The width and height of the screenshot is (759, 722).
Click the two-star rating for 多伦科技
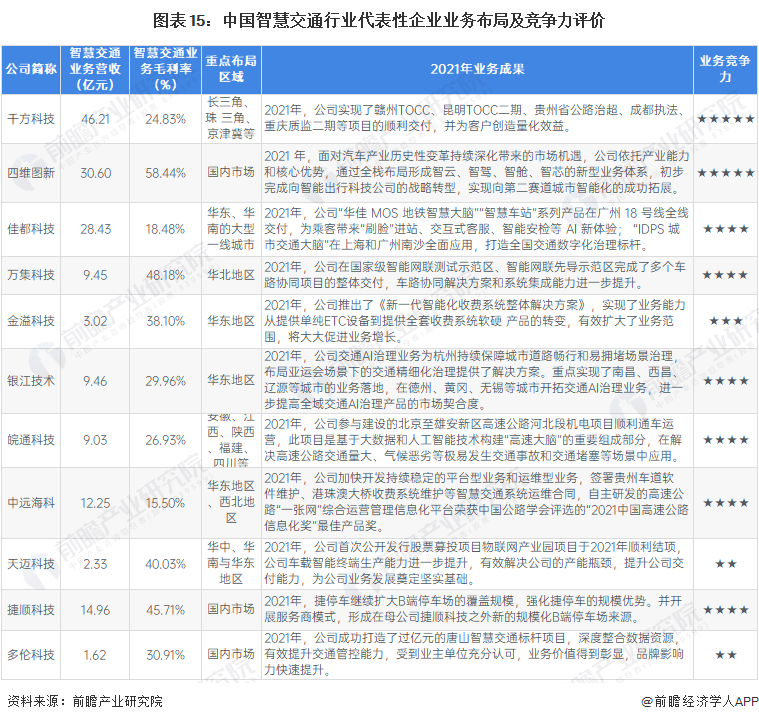pyautogui.click(x=725, y=654)
